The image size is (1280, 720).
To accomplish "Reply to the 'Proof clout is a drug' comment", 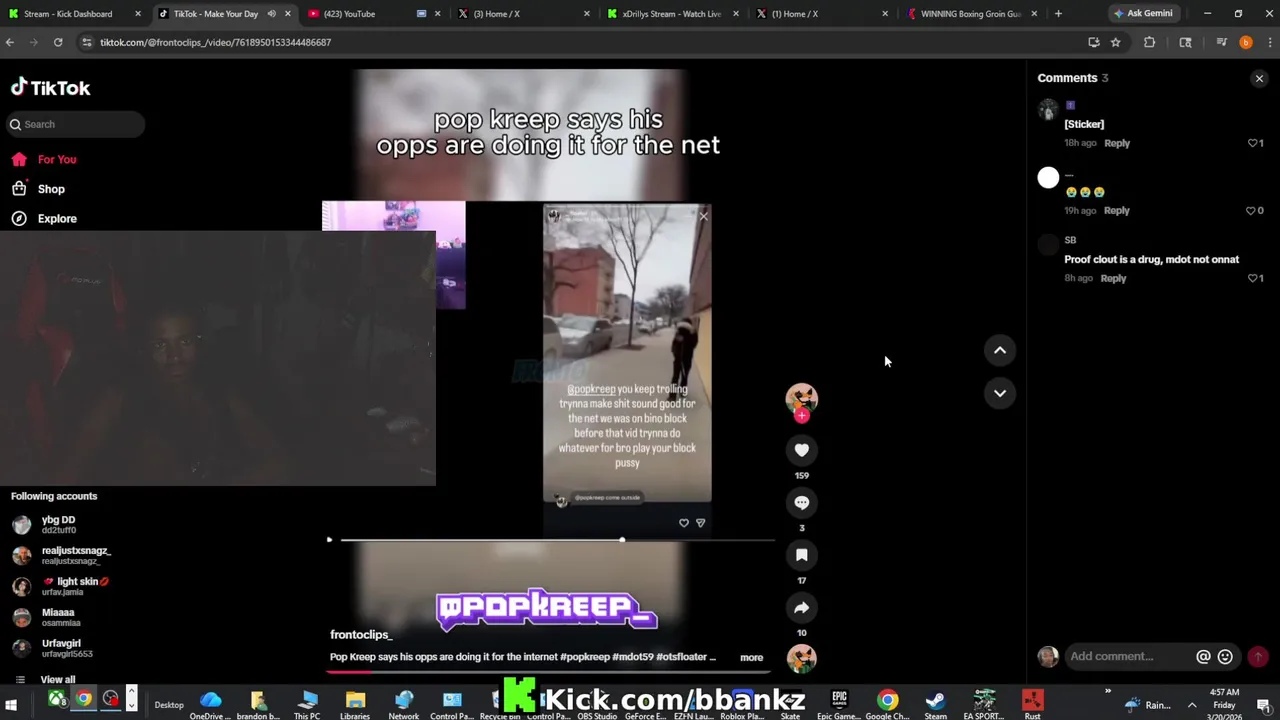I will 1113,278.
